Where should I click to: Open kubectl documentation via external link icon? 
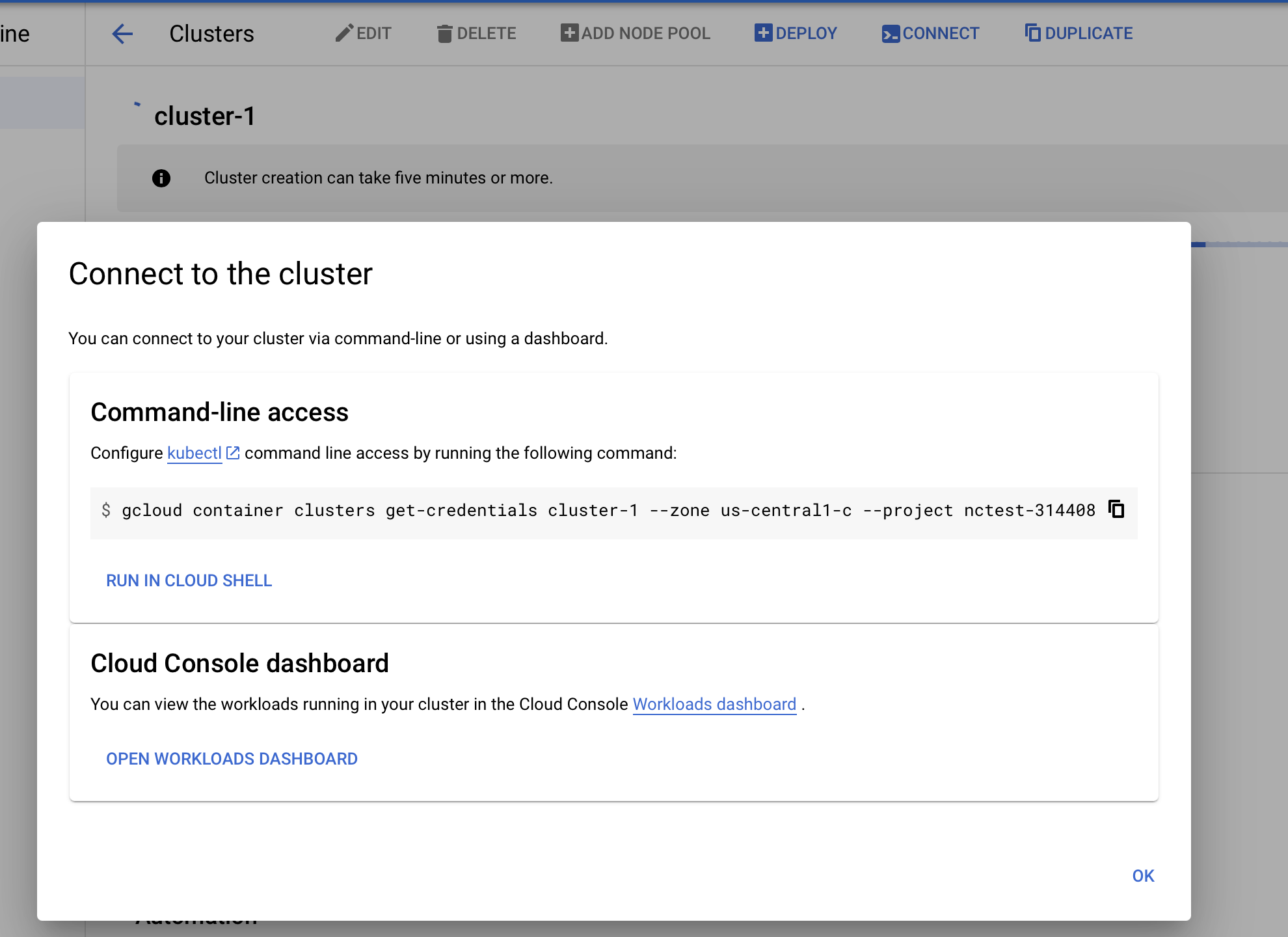233,452
